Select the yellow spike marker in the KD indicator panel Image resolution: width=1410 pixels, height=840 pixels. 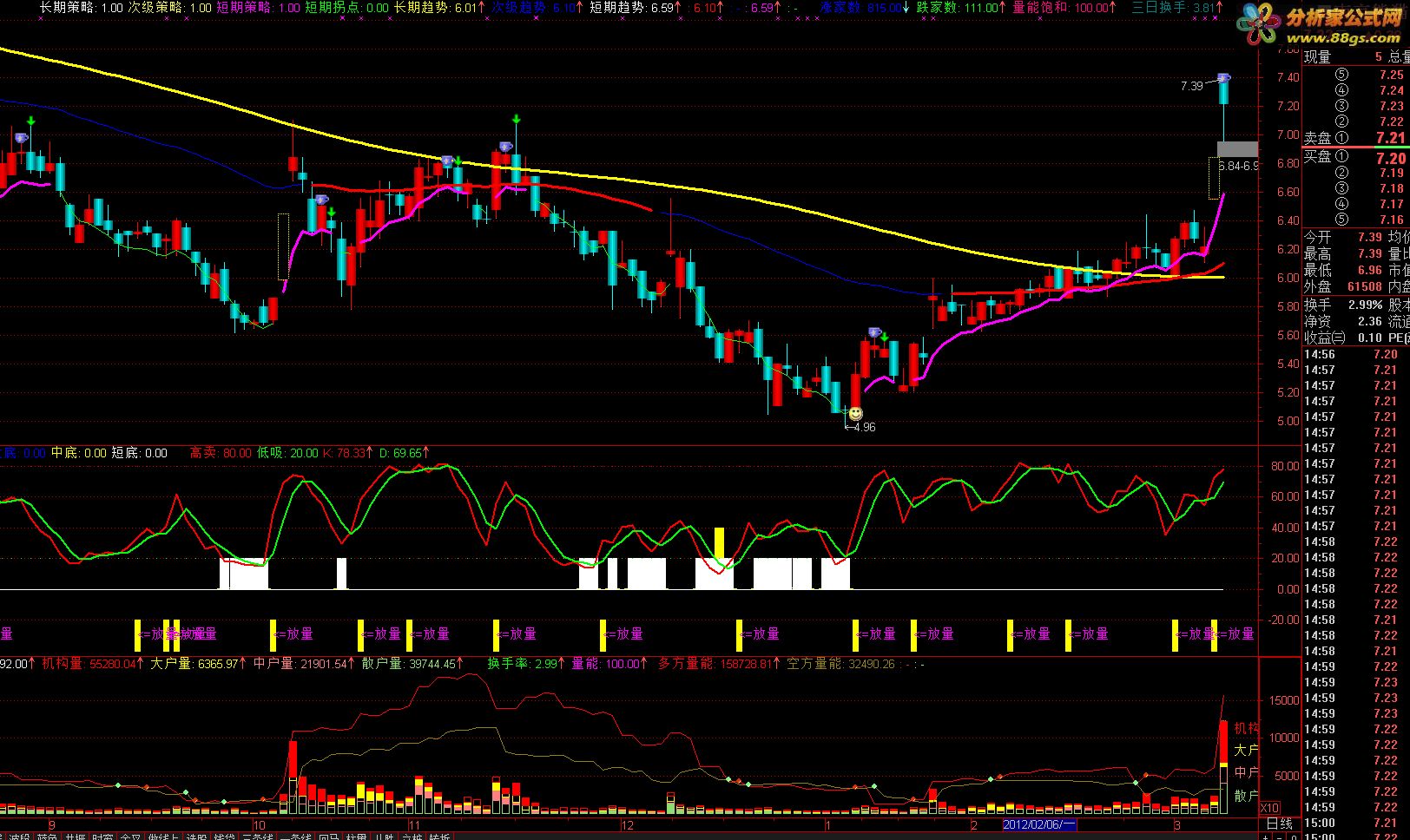click(x=719, y=542)
